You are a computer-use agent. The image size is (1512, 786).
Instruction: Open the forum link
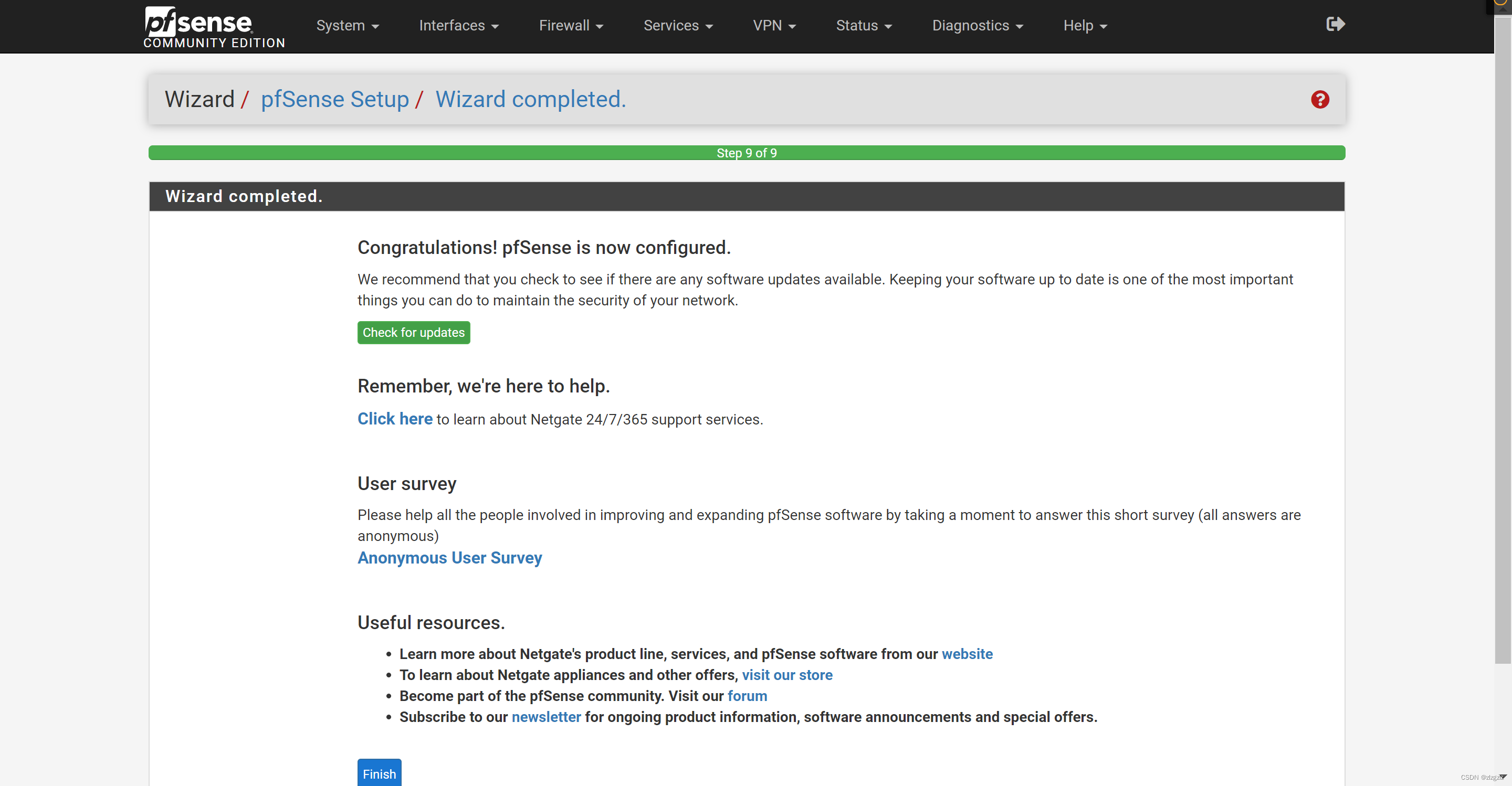pyautogui.click(x=747, y=696)
